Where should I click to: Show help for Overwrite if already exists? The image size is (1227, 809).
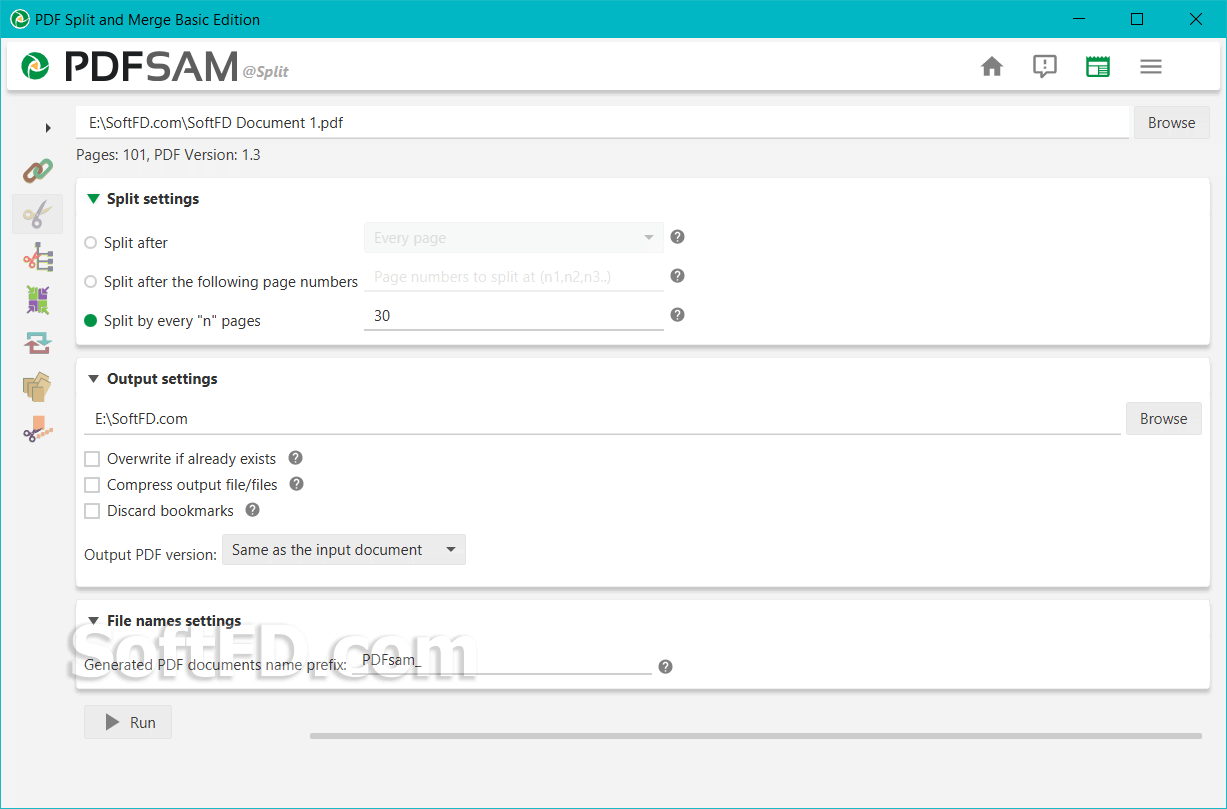click(295, 458)
